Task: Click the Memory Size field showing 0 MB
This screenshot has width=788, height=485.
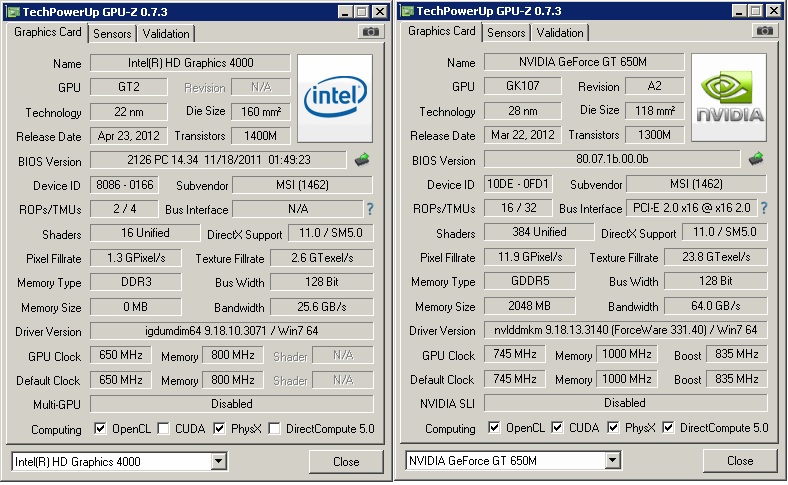Action: coord(136,307)
